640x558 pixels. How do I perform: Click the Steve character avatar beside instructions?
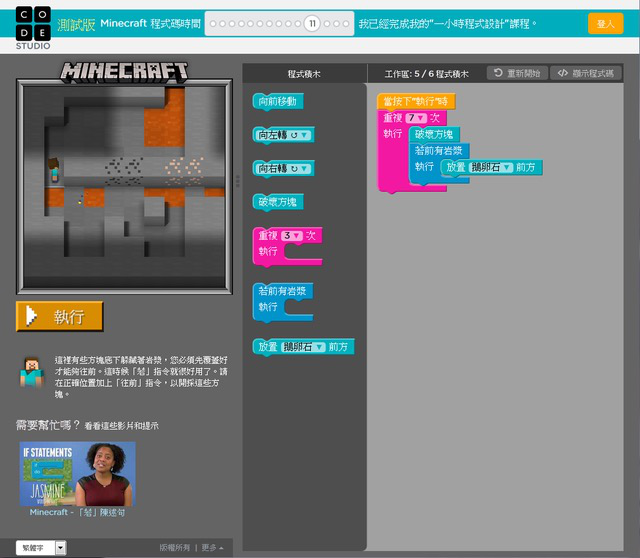32,371
